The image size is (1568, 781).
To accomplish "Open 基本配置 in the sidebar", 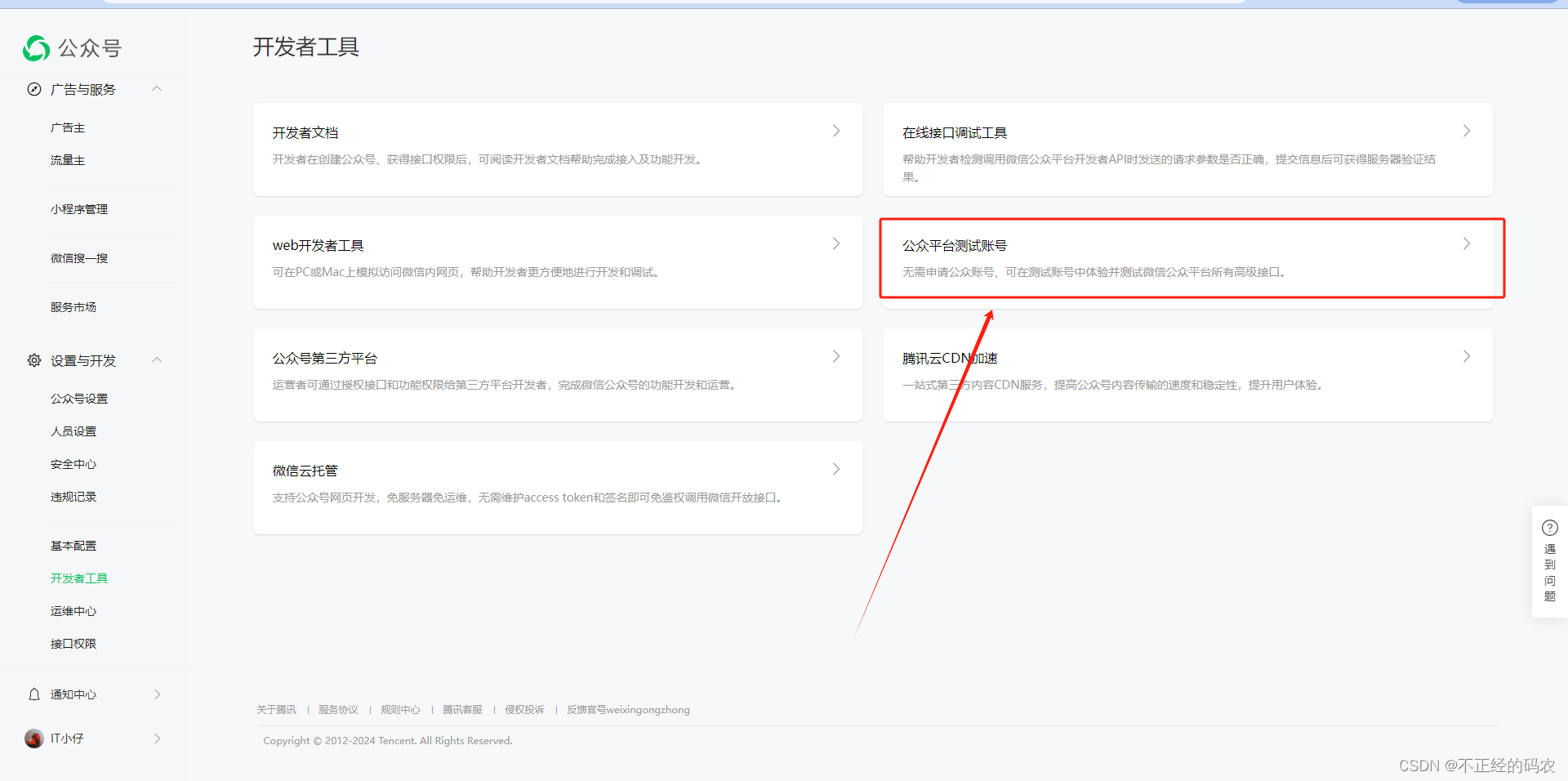I will point(73,546).
